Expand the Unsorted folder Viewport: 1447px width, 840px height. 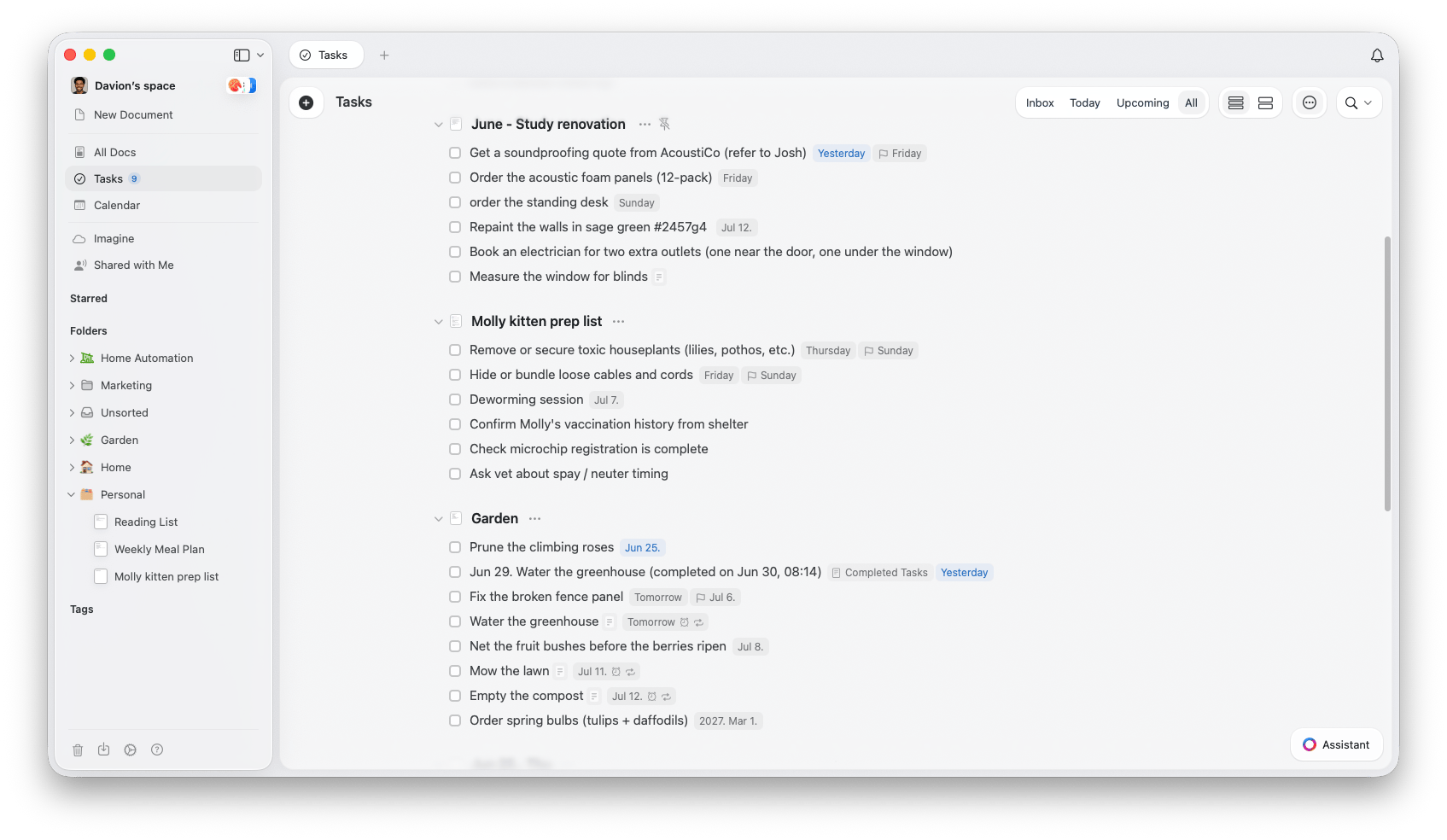(72, 413)
